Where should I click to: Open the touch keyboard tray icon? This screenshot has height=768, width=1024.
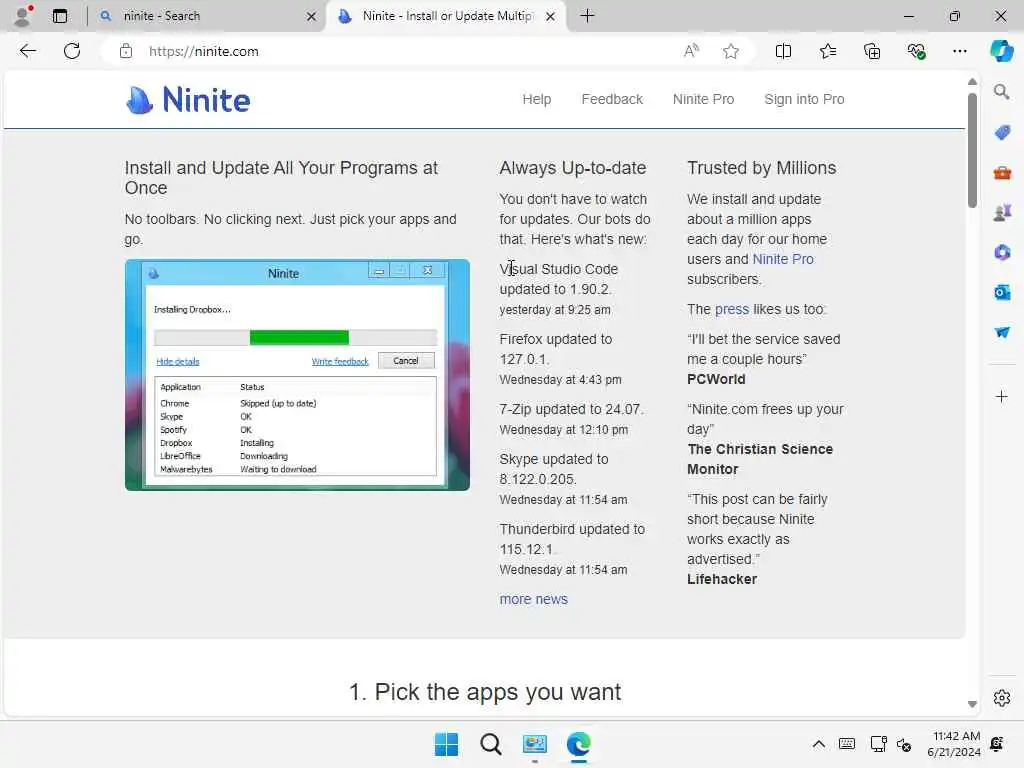pos(847,744)
